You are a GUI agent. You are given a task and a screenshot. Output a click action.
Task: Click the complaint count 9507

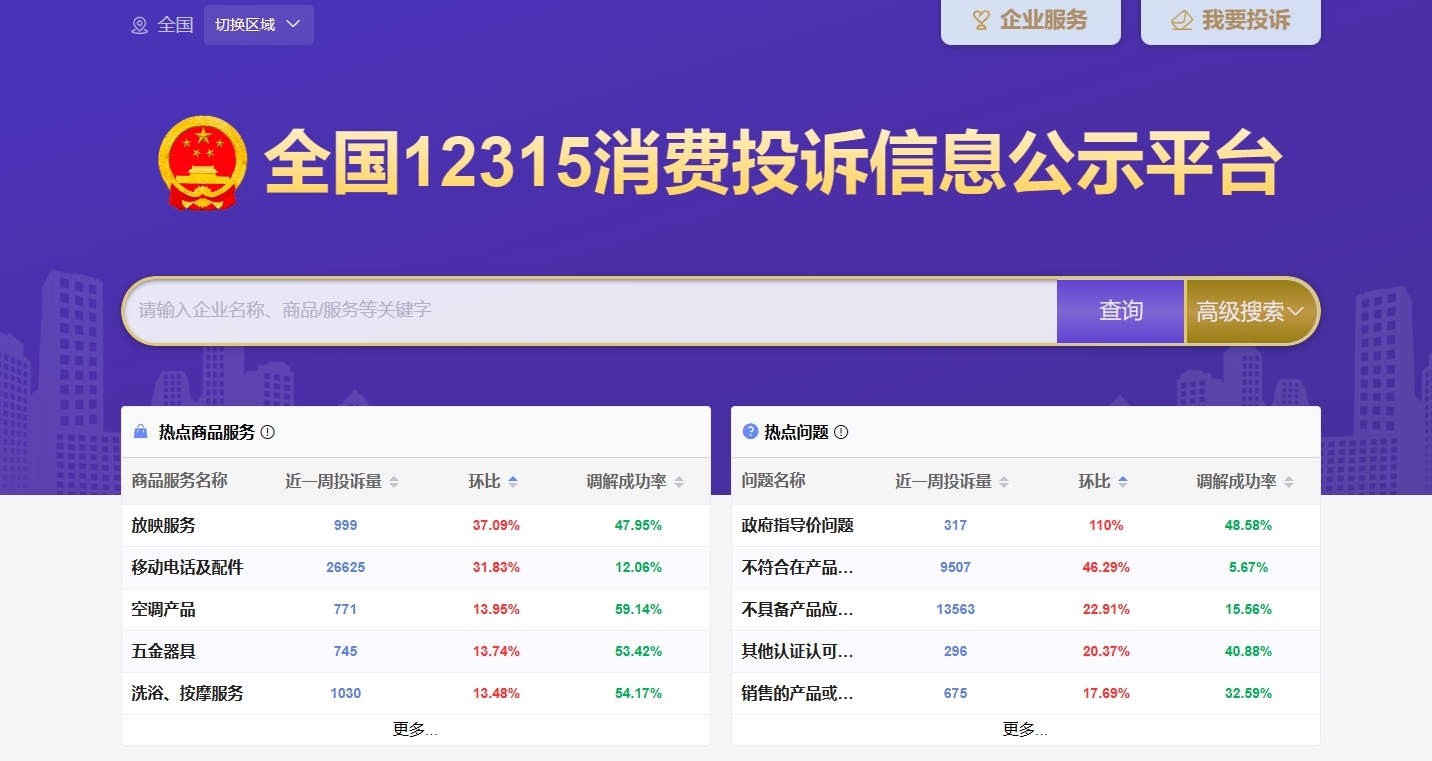tap(956, 567)
